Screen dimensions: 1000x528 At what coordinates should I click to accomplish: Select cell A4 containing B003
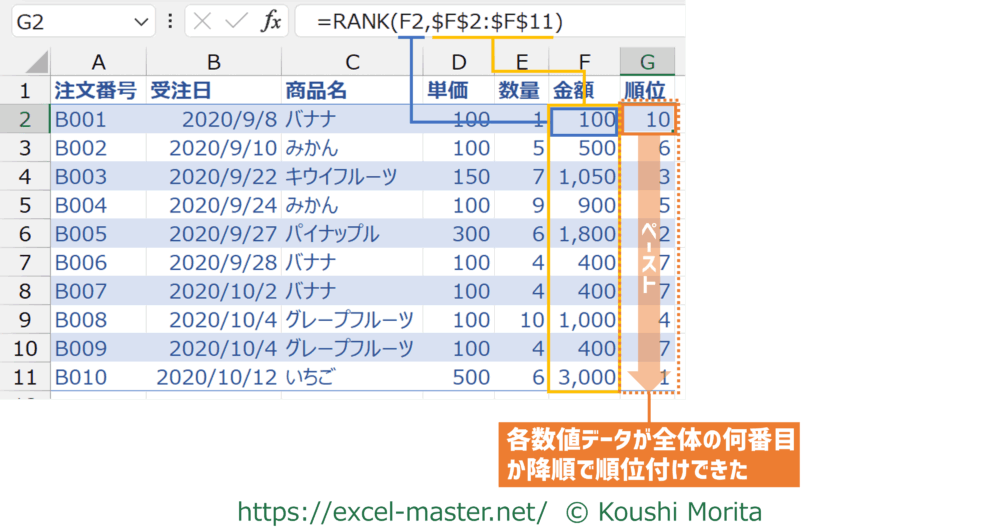click(x=97, y=177)
